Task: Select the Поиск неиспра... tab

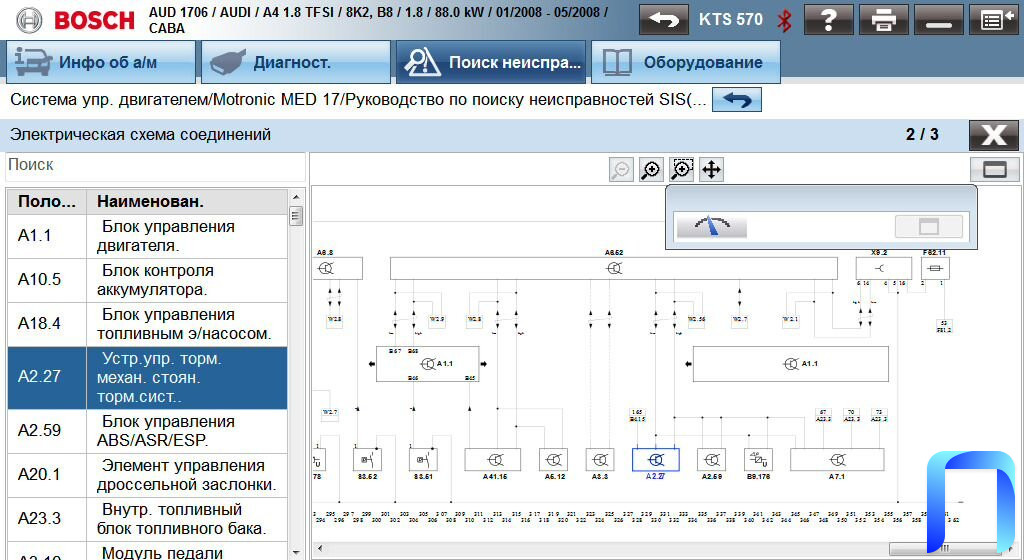Action: tap(490, 62)
